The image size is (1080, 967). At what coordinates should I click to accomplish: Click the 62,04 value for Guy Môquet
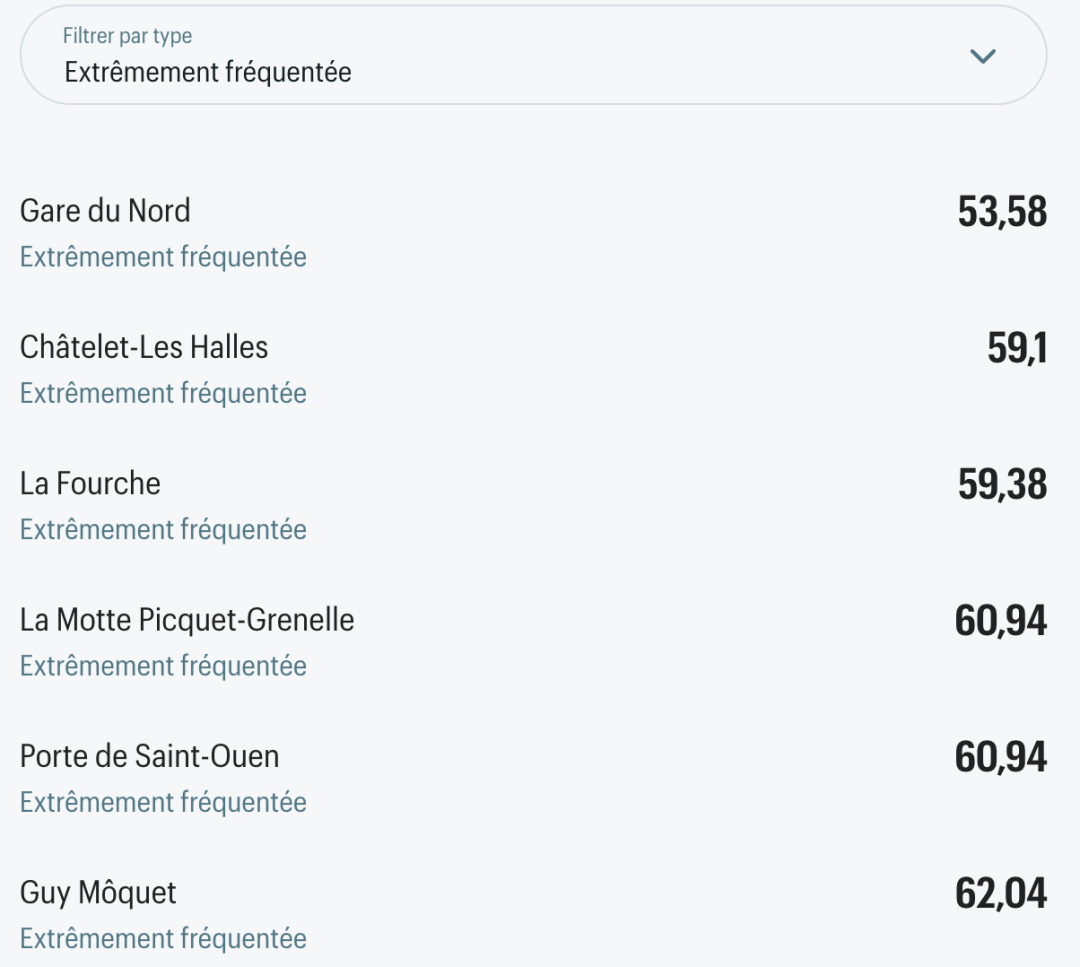pyautogui.click(x=1001, y=893)
